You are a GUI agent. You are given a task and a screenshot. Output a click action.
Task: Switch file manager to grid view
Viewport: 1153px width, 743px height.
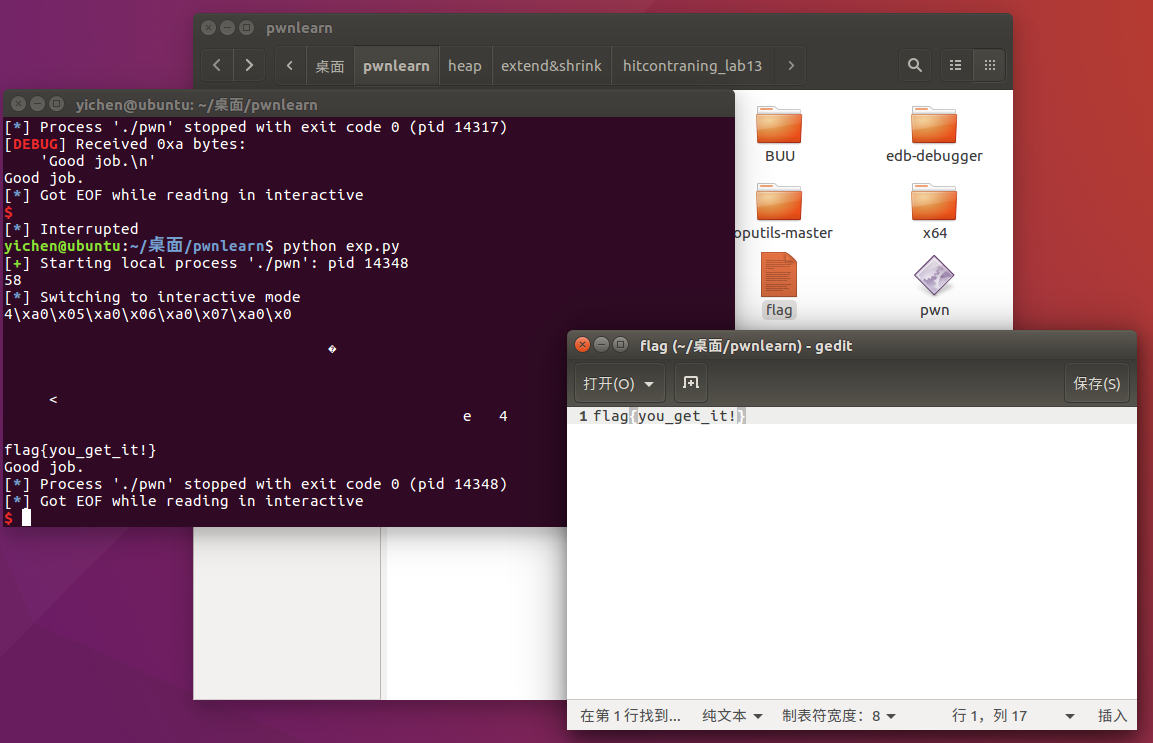tap(990, 65)
